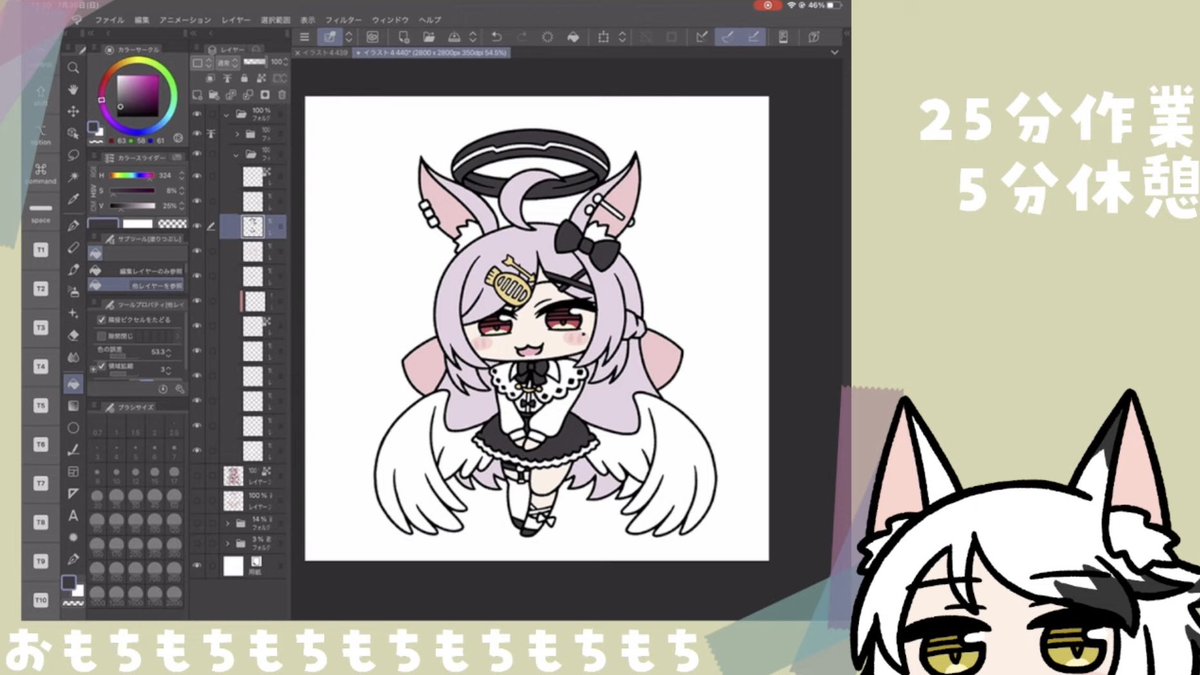Select the Ruler triangle tool

click(x=73, y=493)
